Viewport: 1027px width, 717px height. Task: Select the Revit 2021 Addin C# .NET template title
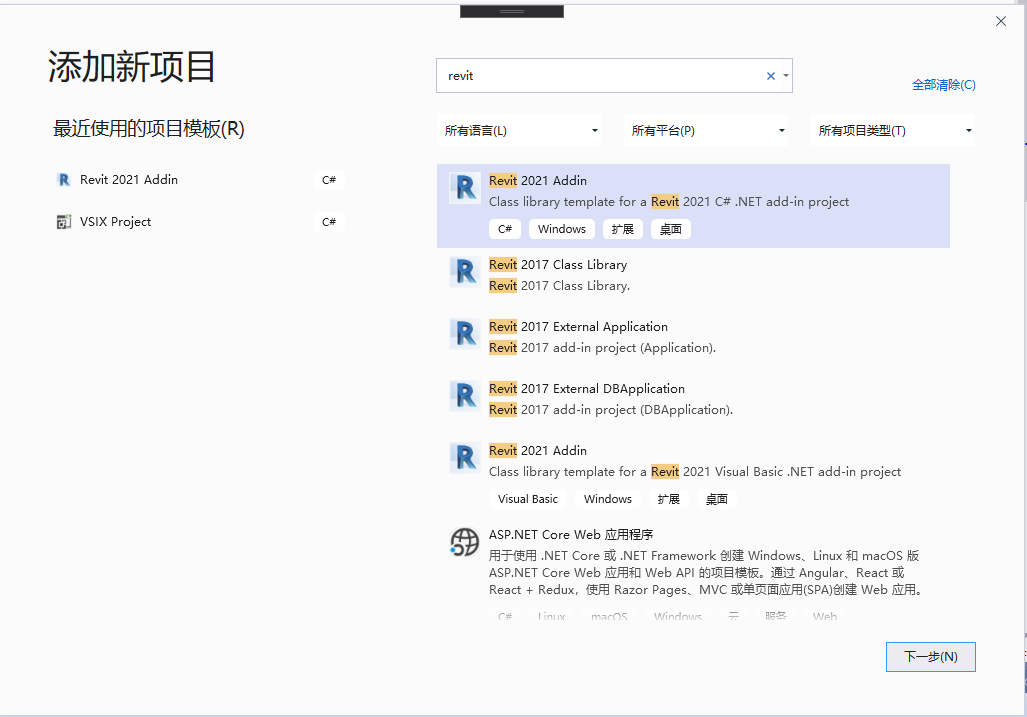pos(538,181)
